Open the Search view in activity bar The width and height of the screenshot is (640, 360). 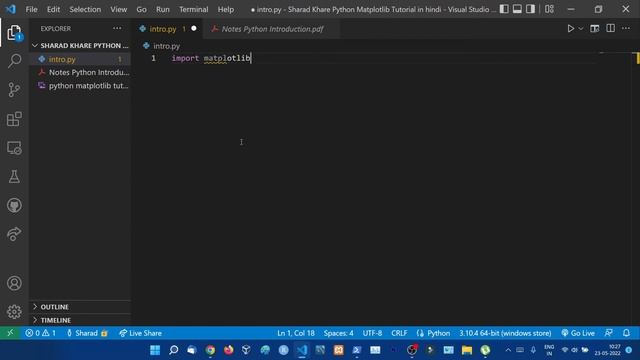click(x=14, y=61)
